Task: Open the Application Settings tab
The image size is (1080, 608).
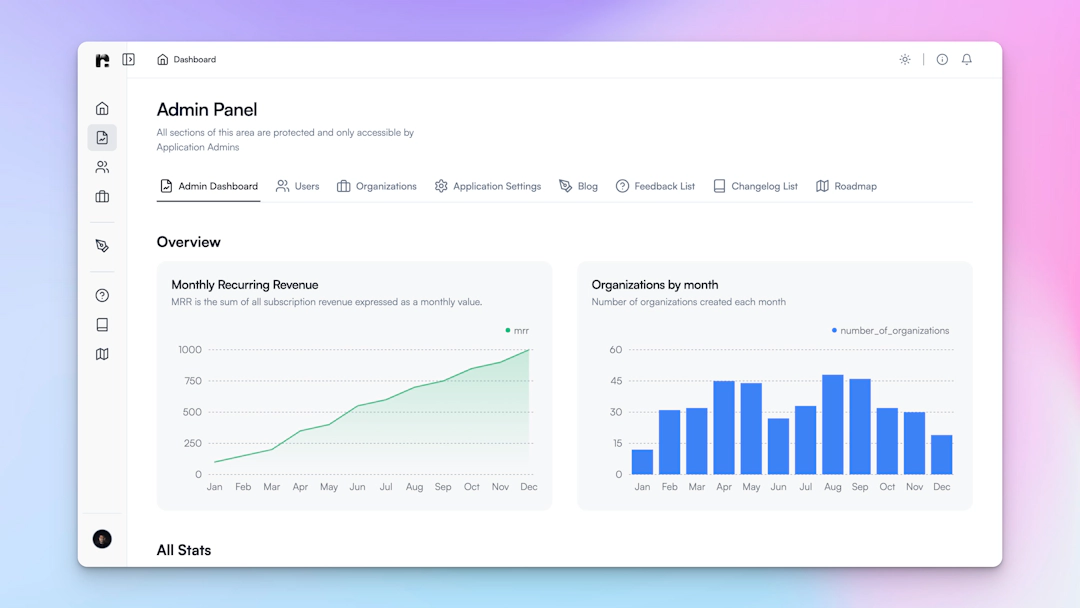Action: coord(488,186)
